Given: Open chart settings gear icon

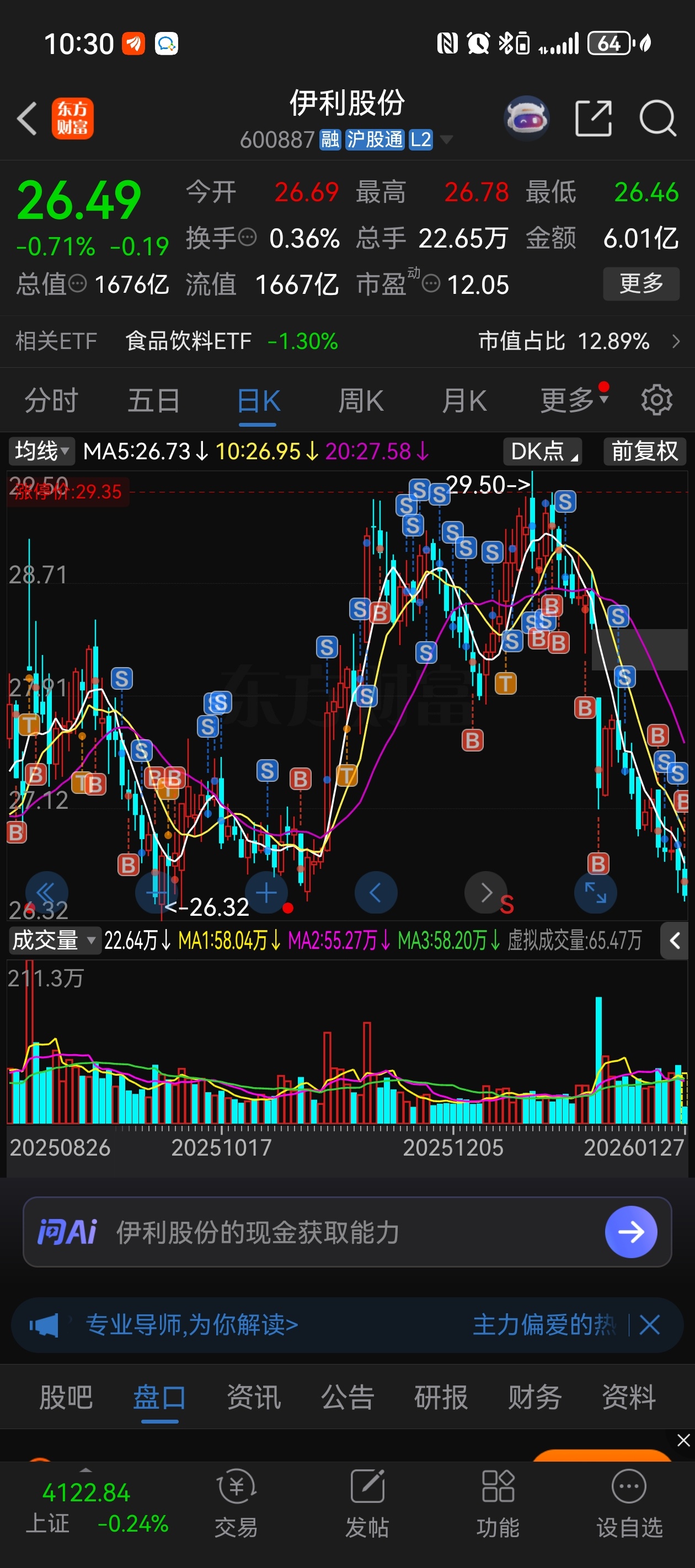Looking at the screenshot, I should [x=656, y=400].
